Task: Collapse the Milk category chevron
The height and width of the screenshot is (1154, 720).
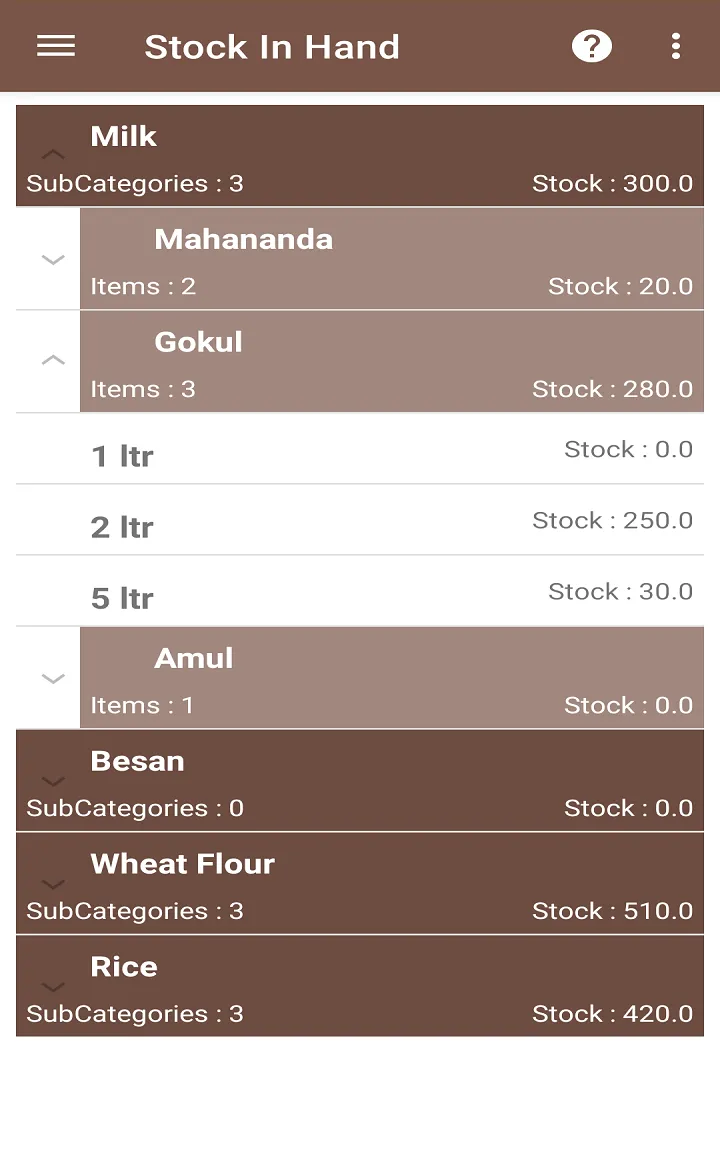Action: pos(53,154)
